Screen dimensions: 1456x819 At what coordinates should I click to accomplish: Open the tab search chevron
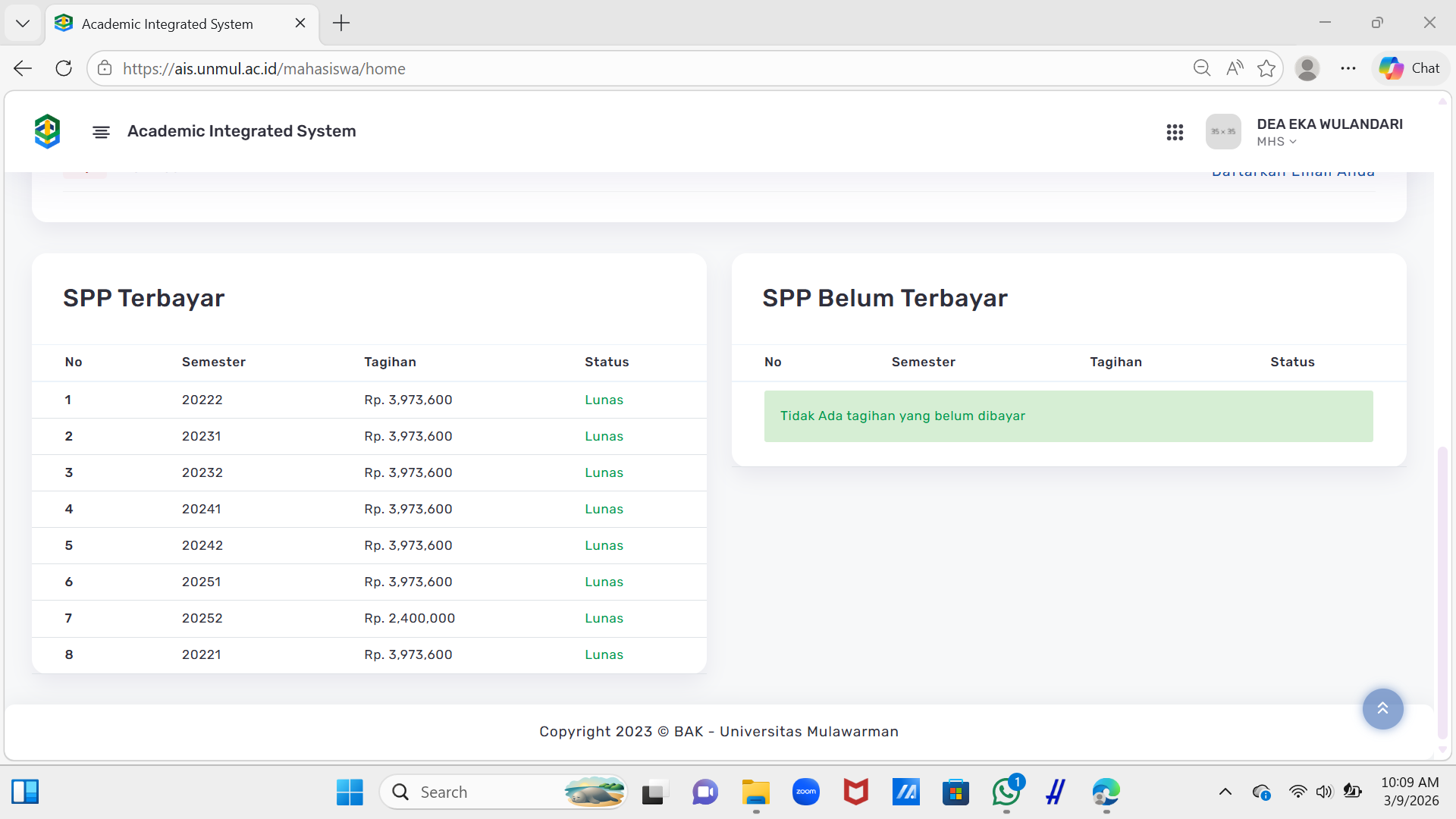(x=23, y=23)
